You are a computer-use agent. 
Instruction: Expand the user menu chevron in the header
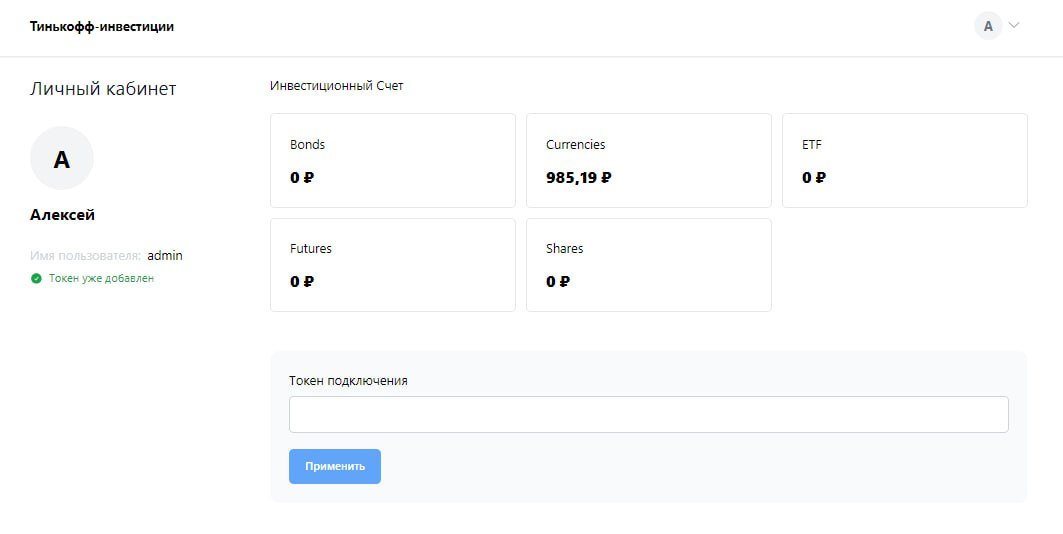click(x=1014, y=26)
